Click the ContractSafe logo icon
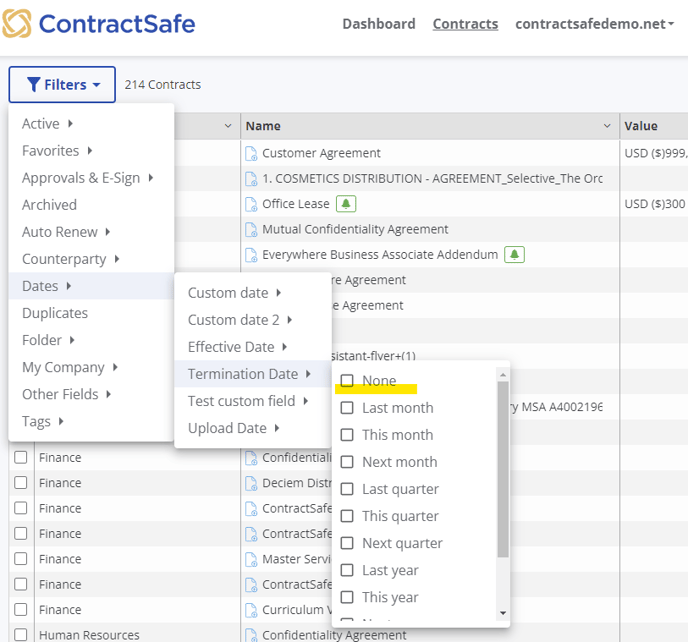The height and width of the screenshot is (642, 688). click(16, 24)
